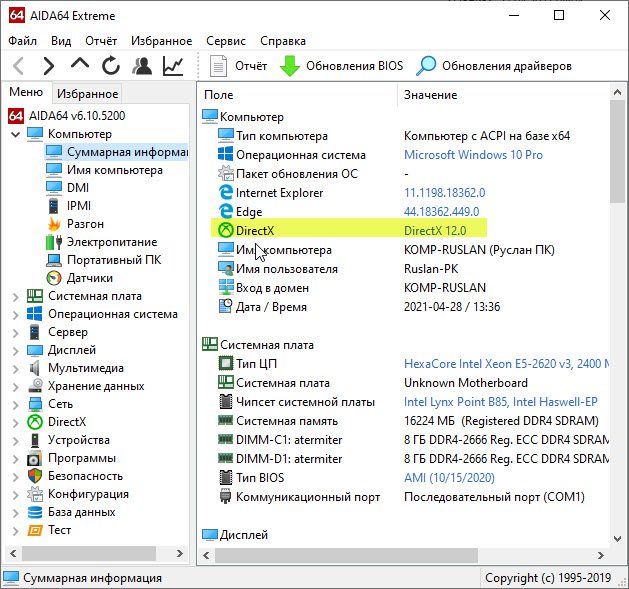This screenshot has height=589, width=629.
Task: Open the user/favorites manager icon in toolbar
Action: pos(142,66)
